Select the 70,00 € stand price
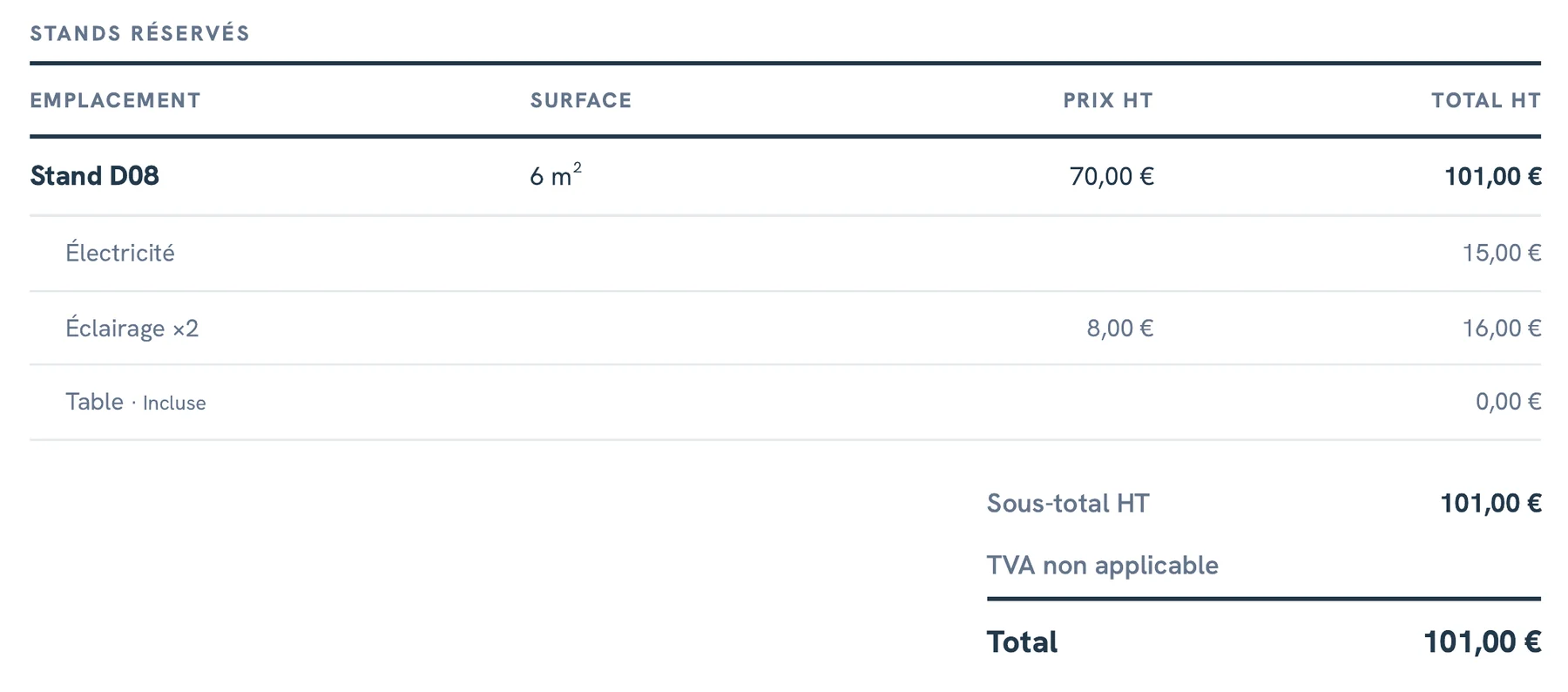 (1112, 177)
